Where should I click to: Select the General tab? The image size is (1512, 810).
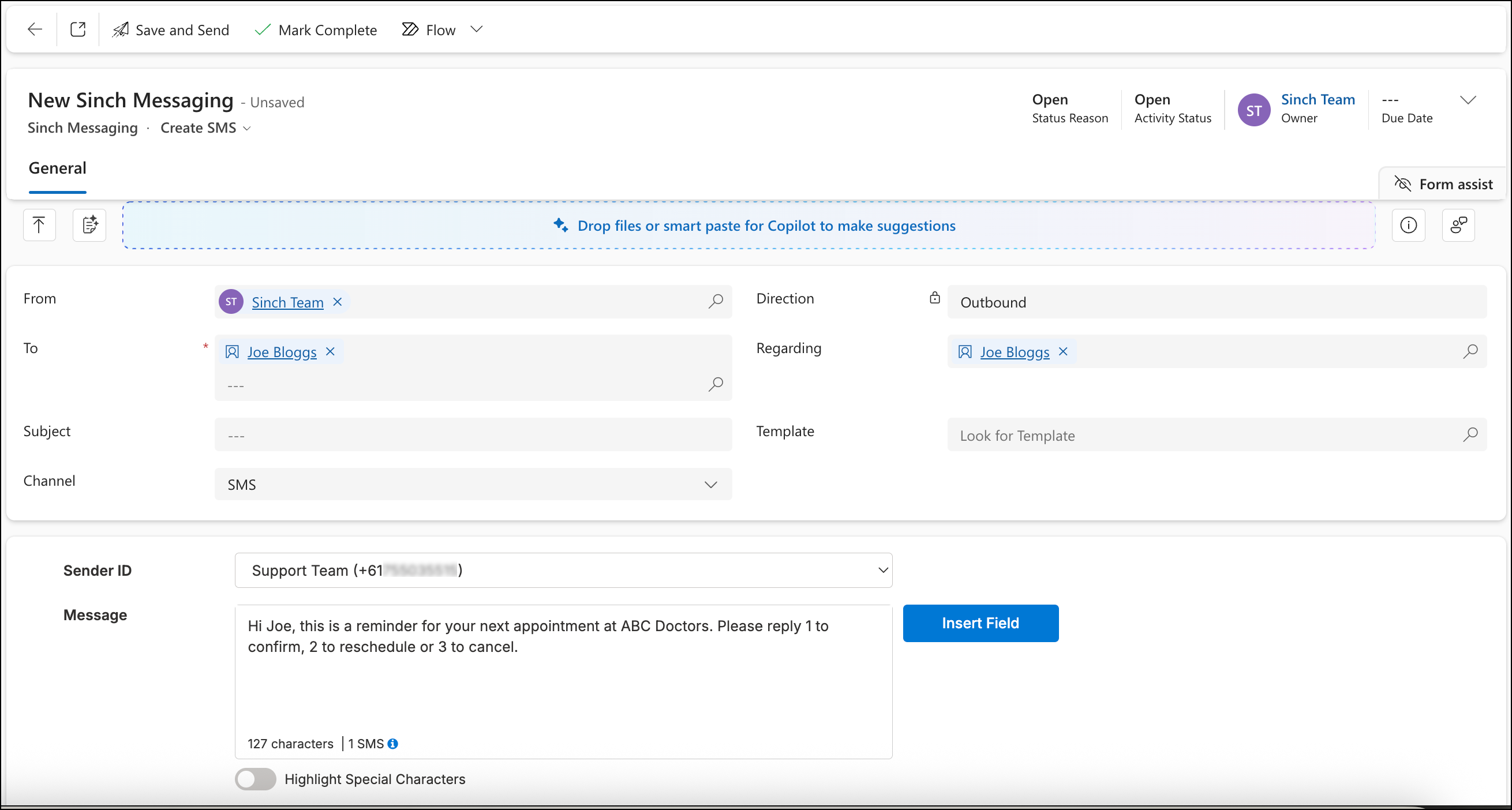[x=58, y=168]
